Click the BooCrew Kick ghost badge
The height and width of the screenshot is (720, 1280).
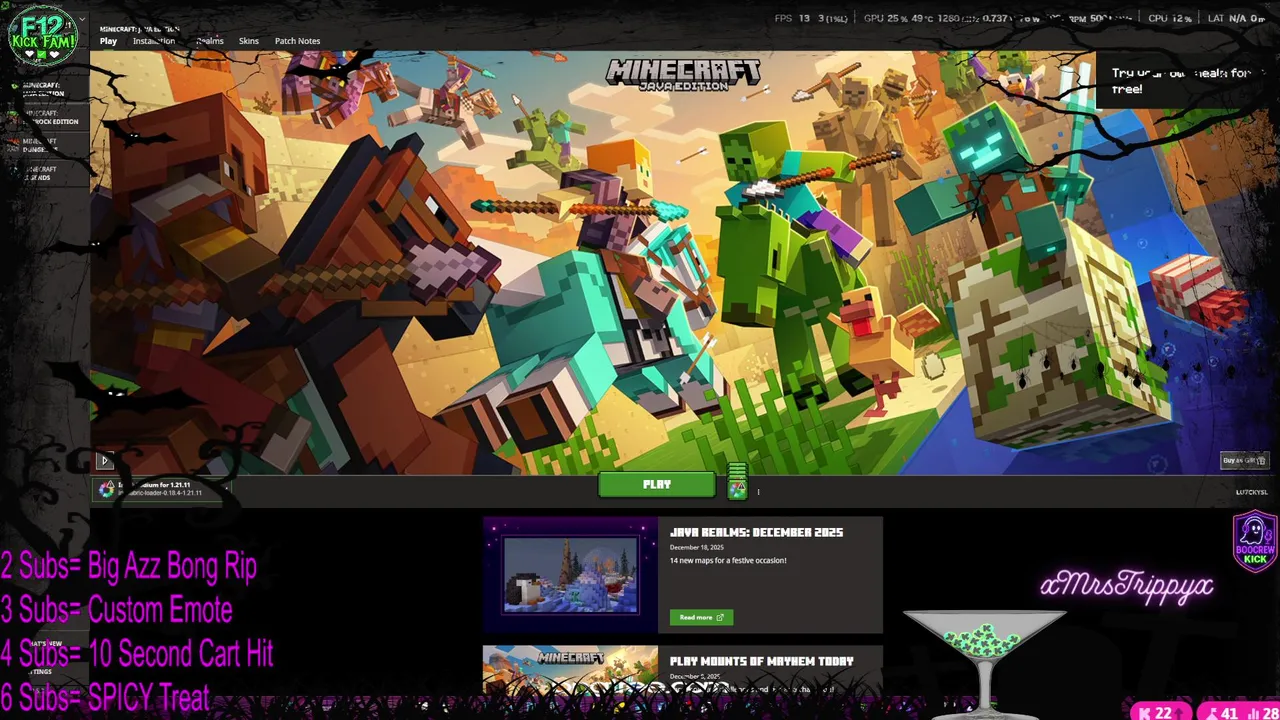pos(1255,540)
